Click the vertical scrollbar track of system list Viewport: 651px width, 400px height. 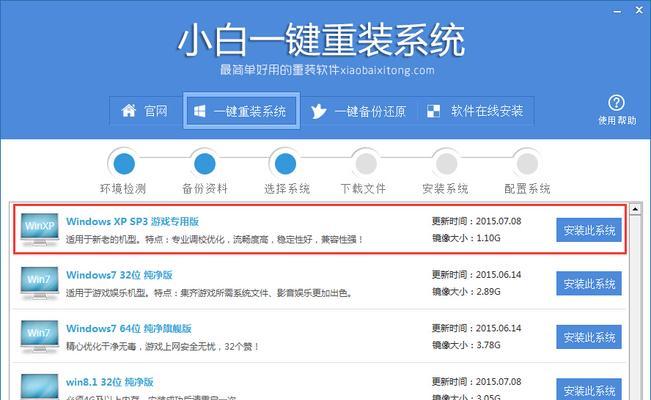click(x=635, y=307)
